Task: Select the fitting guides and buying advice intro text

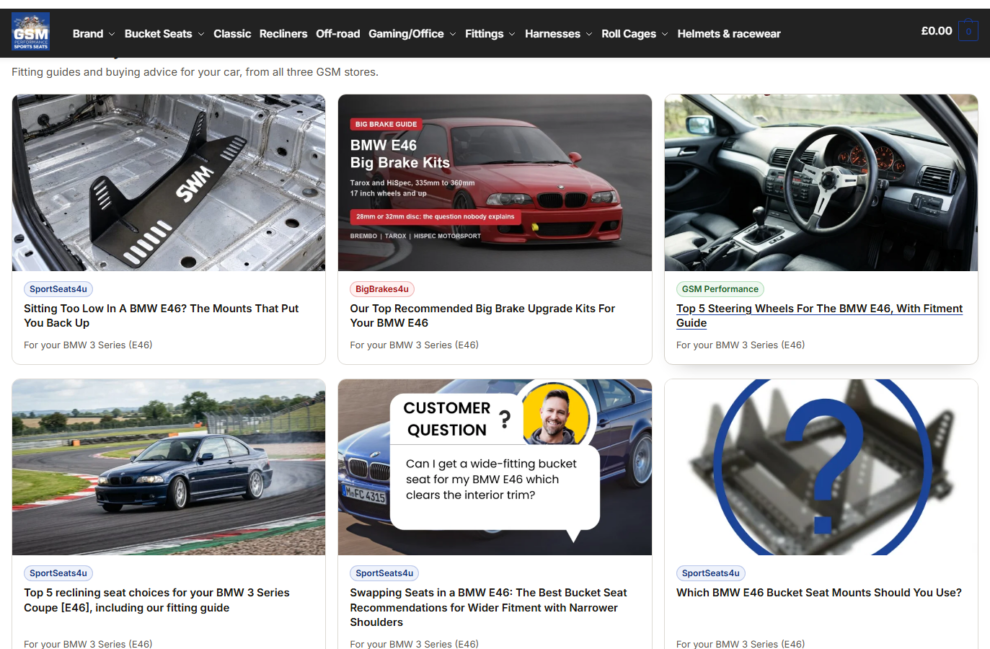Action: point(194,72)
